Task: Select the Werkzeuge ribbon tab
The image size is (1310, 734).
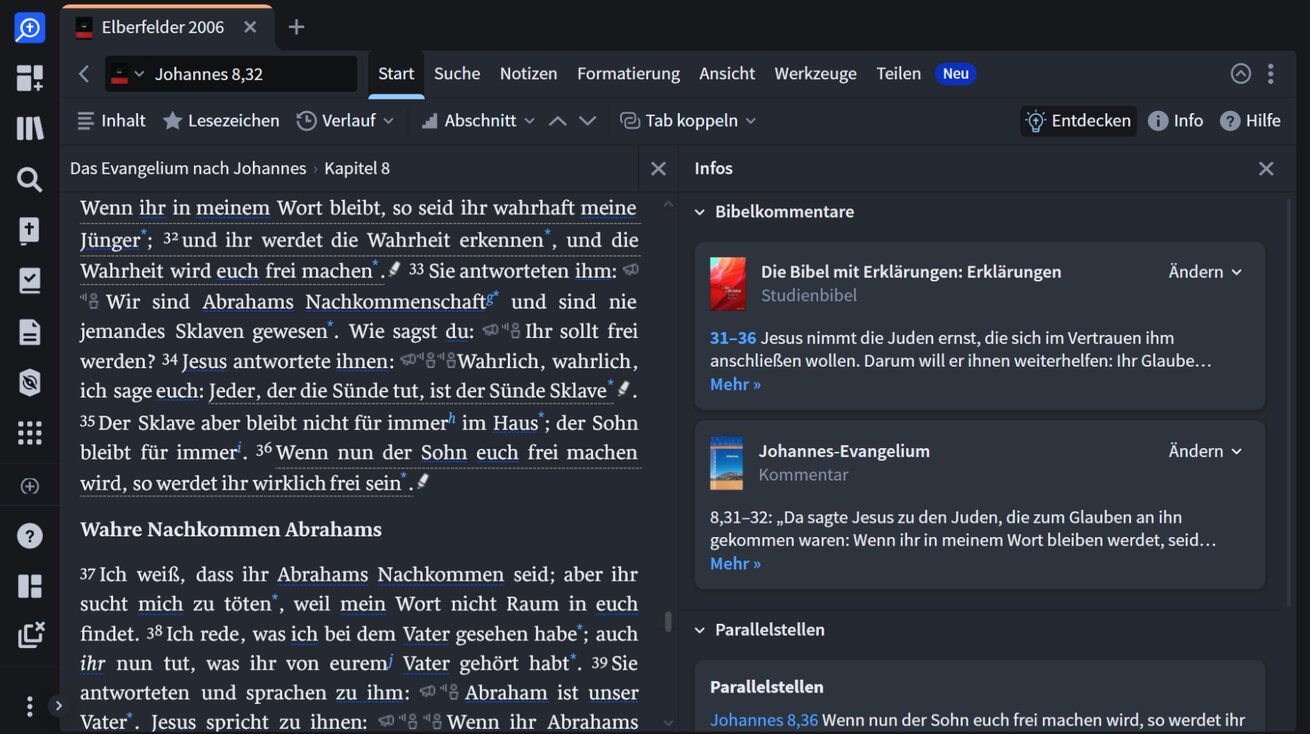Action: 815,73
